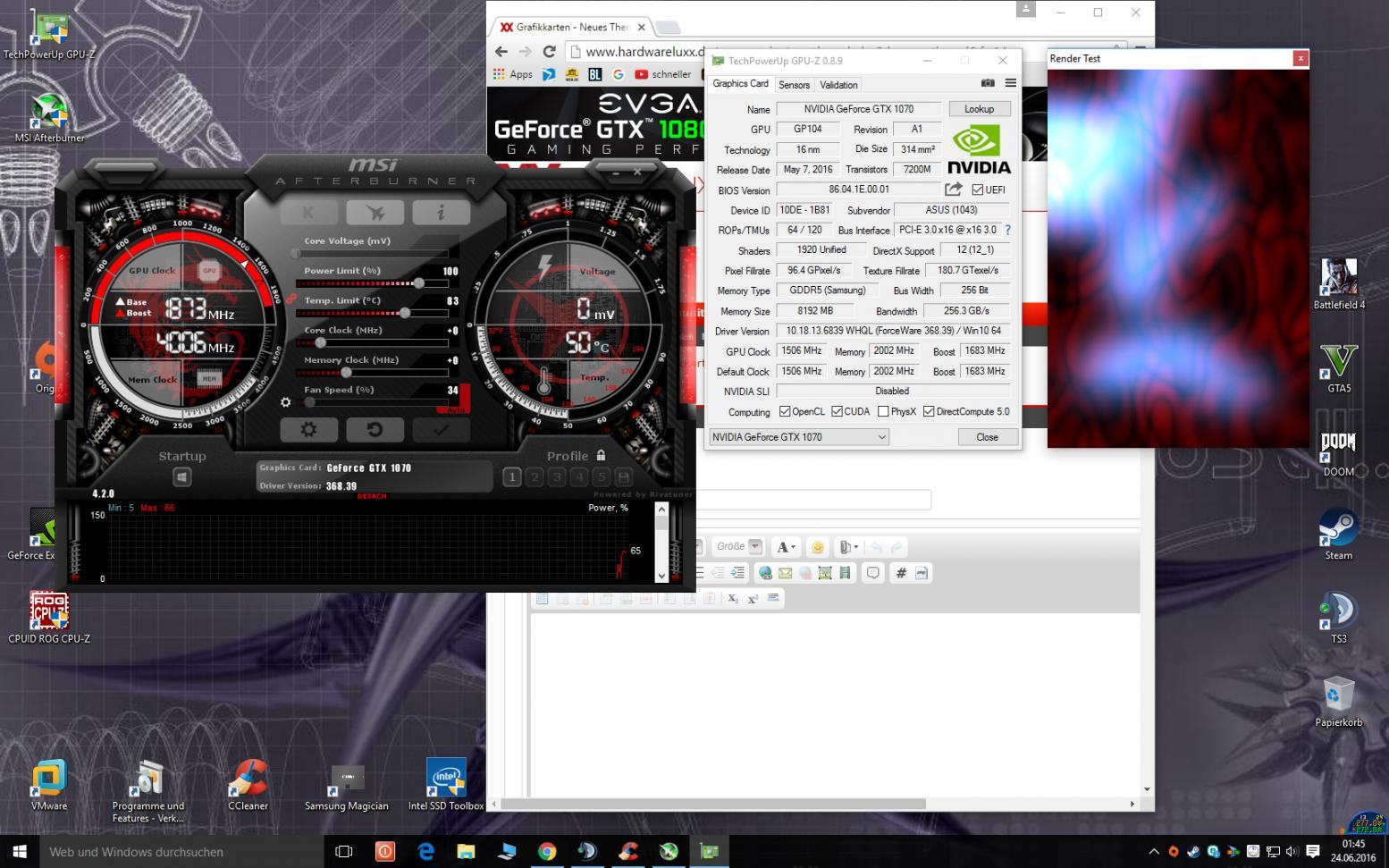Close the Render Test window
The width and height of the screenshot is (1389, 868).
1301,58
